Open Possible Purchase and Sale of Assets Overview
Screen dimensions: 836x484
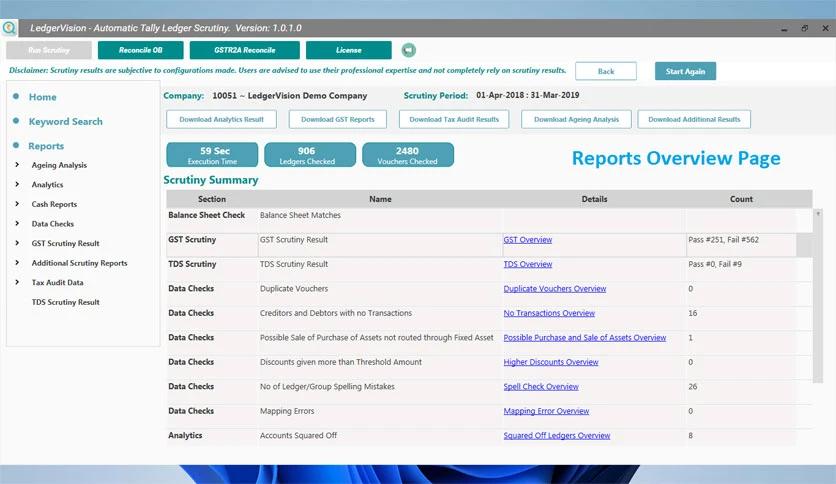point(585,338)
